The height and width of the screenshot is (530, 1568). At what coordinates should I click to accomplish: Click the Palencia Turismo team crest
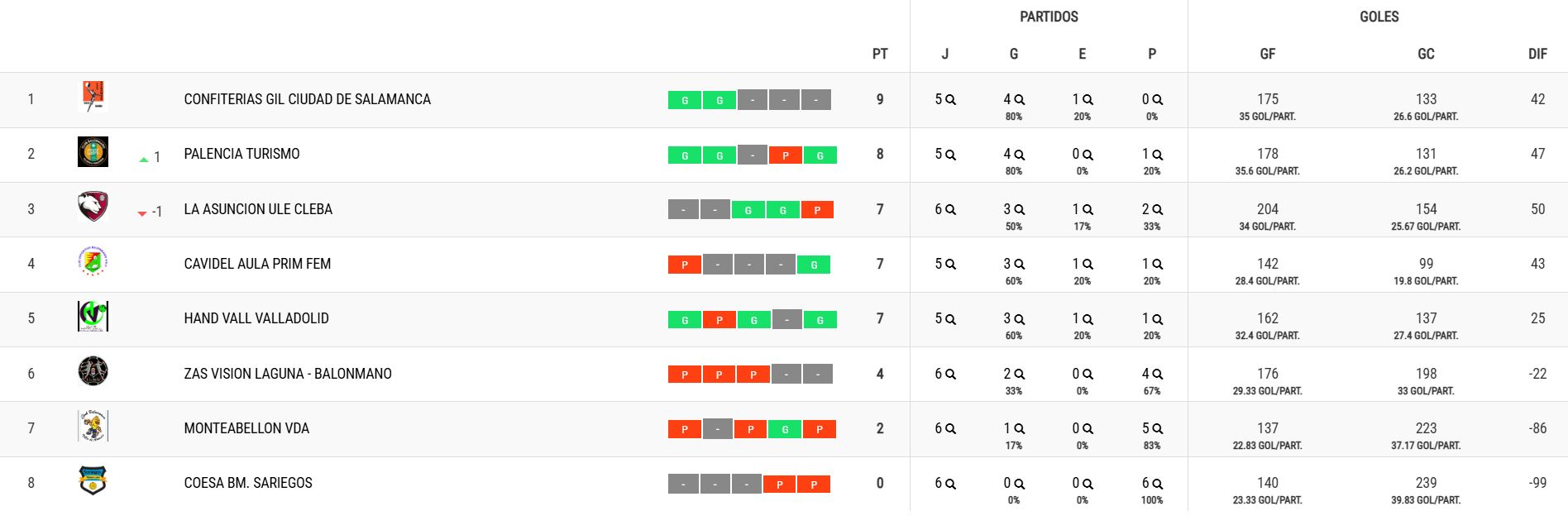[x=93, y=152]
